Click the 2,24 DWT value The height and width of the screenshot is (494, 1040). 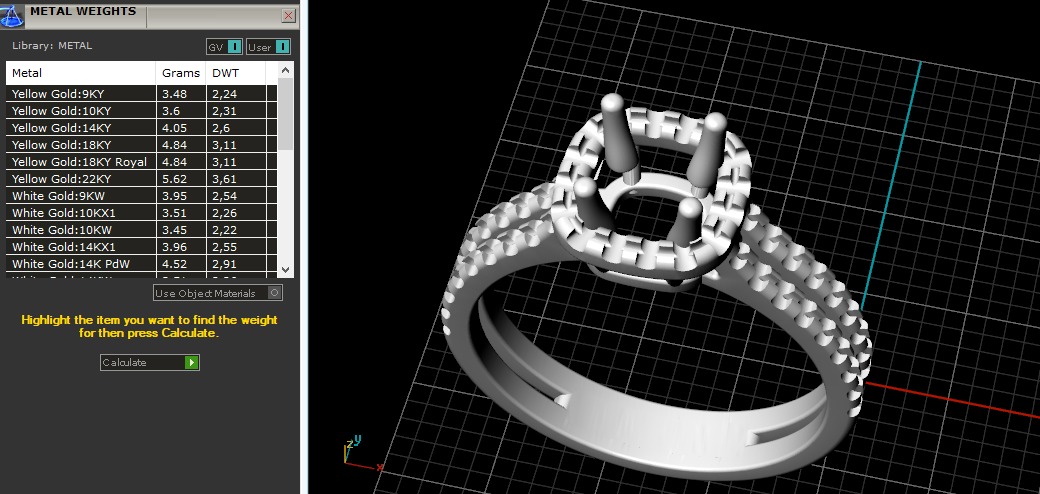pos(224,94)
